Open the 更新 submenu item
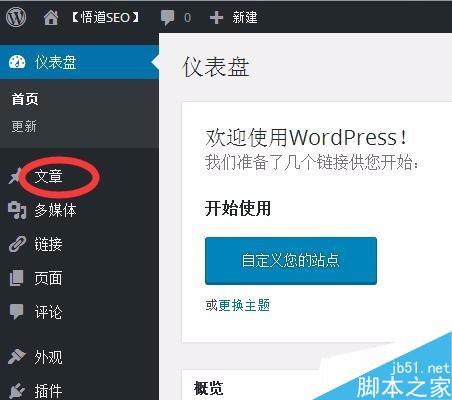Viewport: 452px width, 400px height. 24,127
